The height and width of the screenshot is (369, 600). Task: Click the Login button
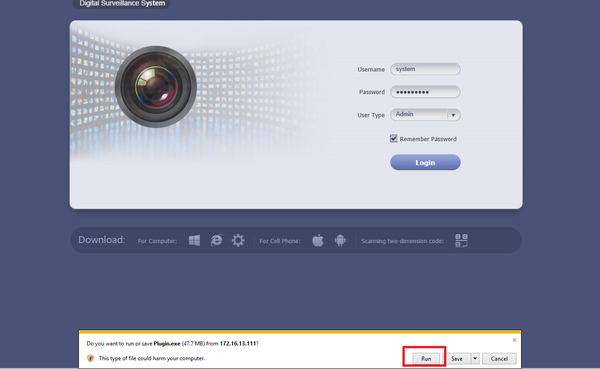425,162
